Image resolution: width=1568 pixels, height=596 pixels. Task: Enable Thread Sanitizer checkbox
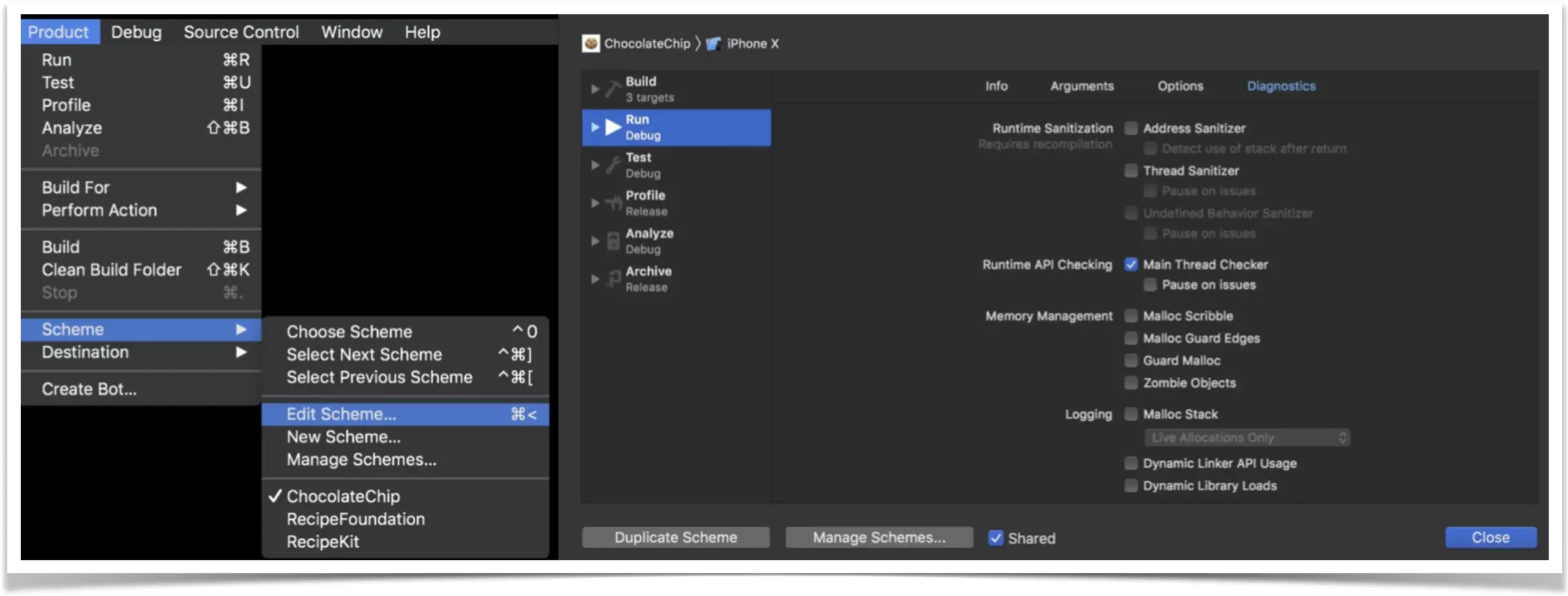1131,171
